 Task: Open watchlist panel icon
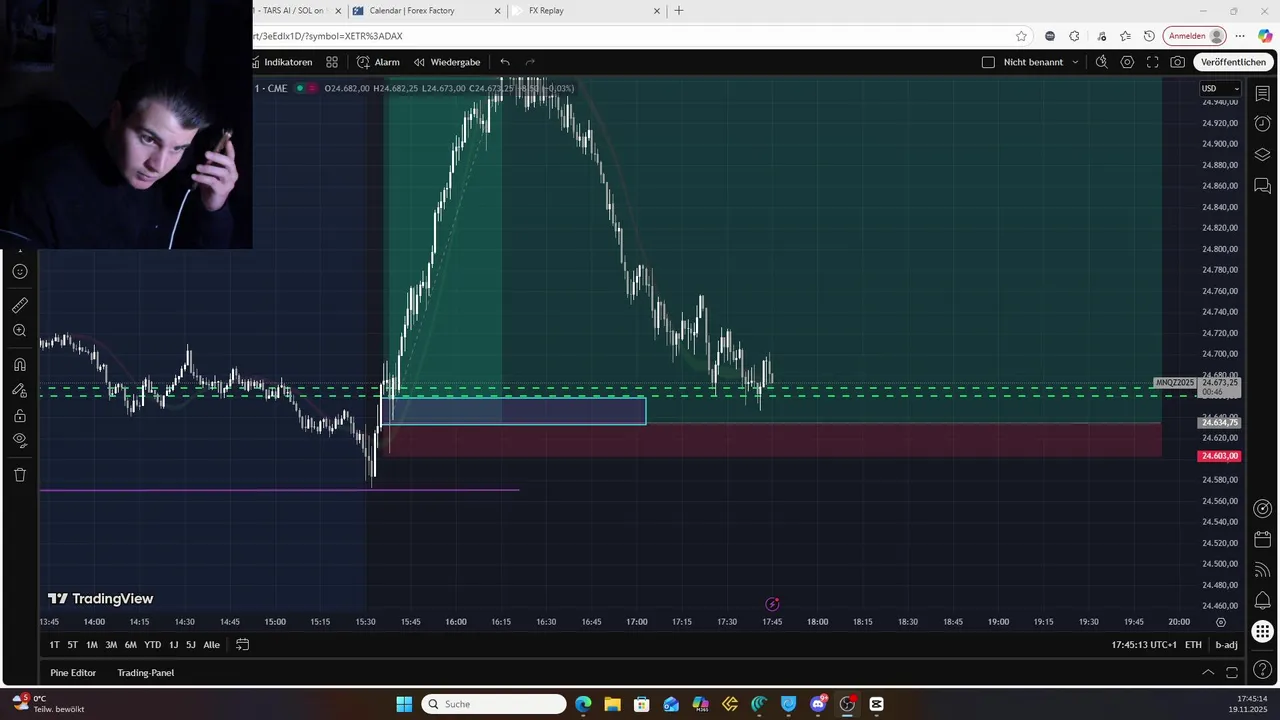point(1262,94)
